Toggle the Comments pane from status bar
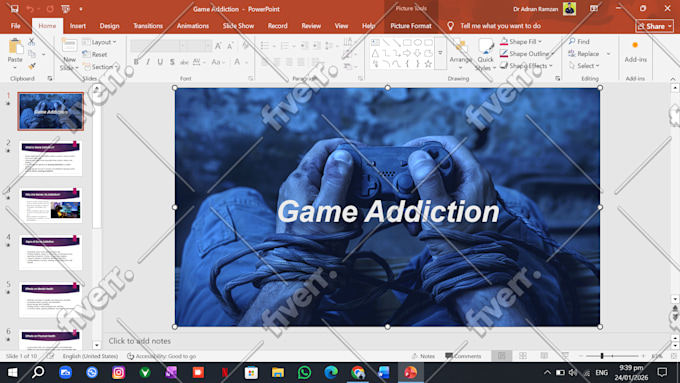The width and height of the screenshot is (680, 383). tap(463, 356)
